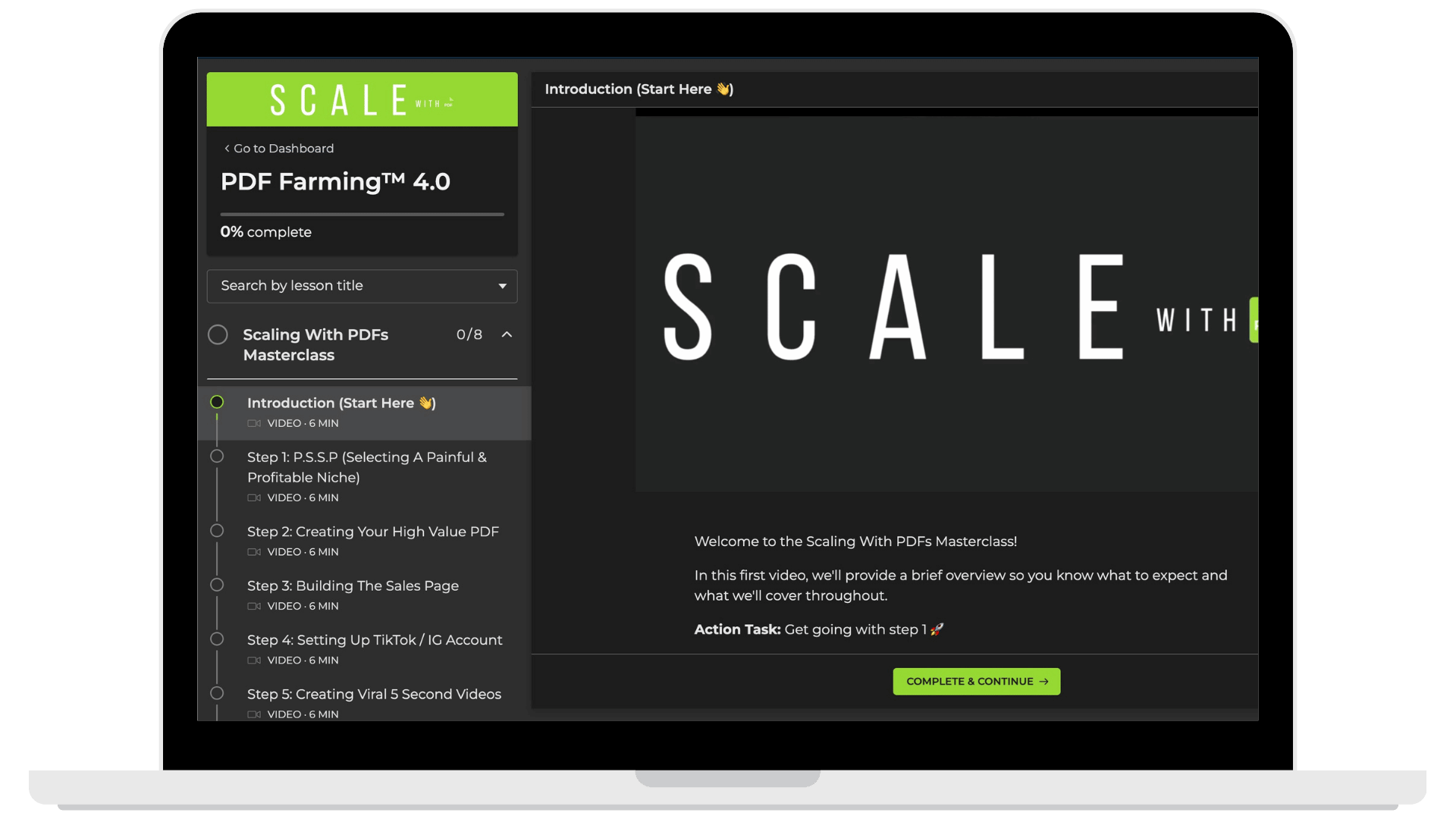Click the course progress bar
This screenshot has width=1456, height=819.
362,215
